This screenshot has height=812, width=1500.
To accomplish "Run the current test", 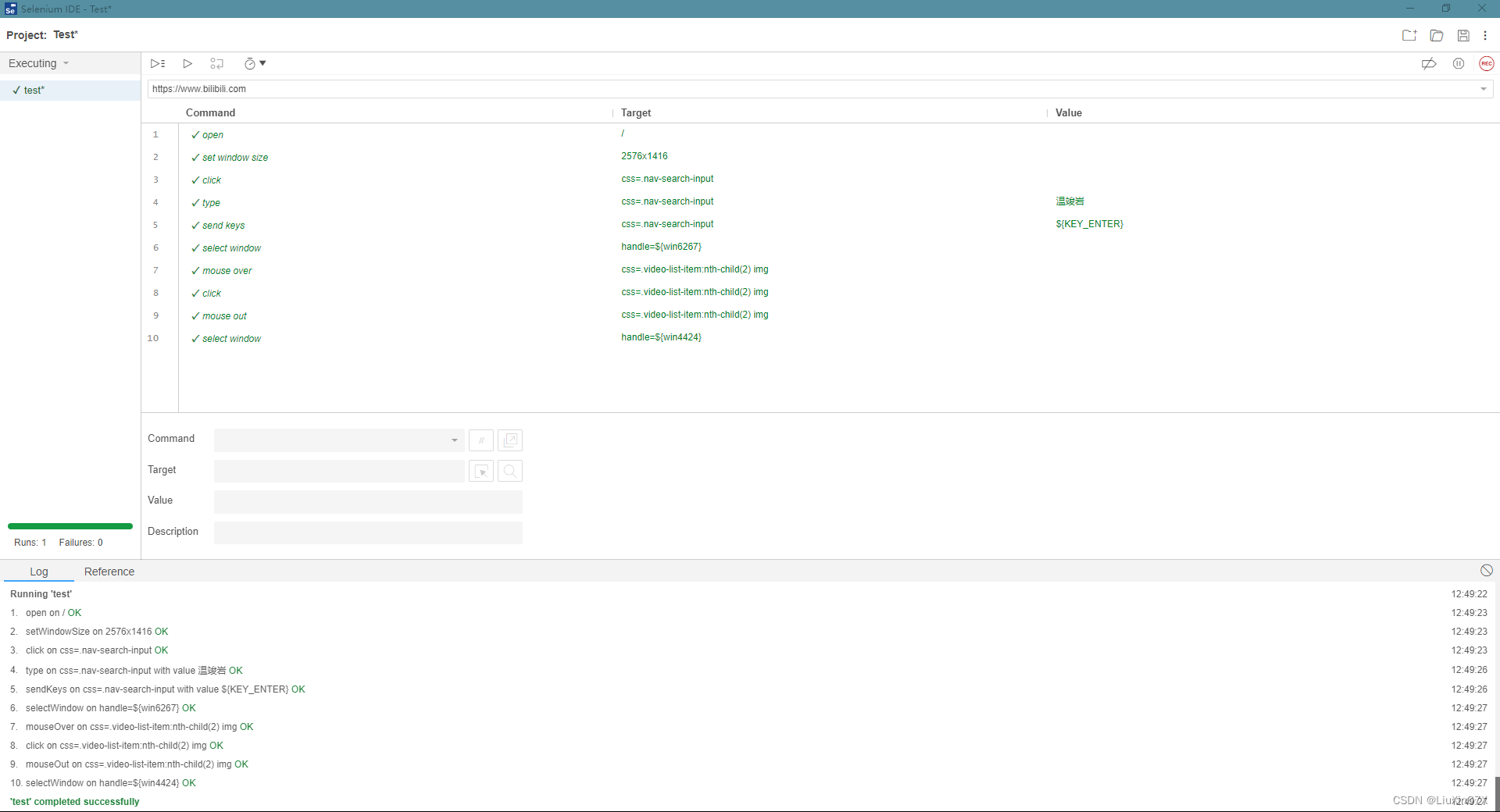I will [187, 63].
